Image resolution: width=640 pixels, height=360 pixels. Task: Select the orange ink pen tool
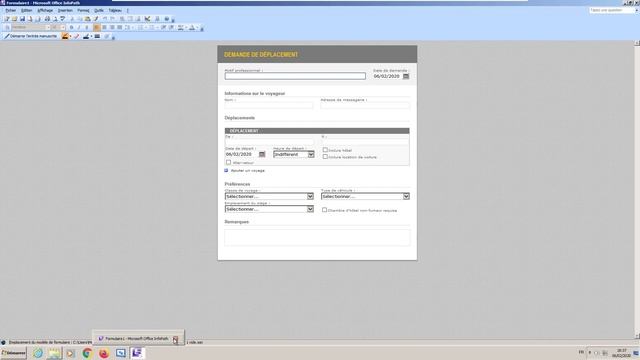[65, 36]
